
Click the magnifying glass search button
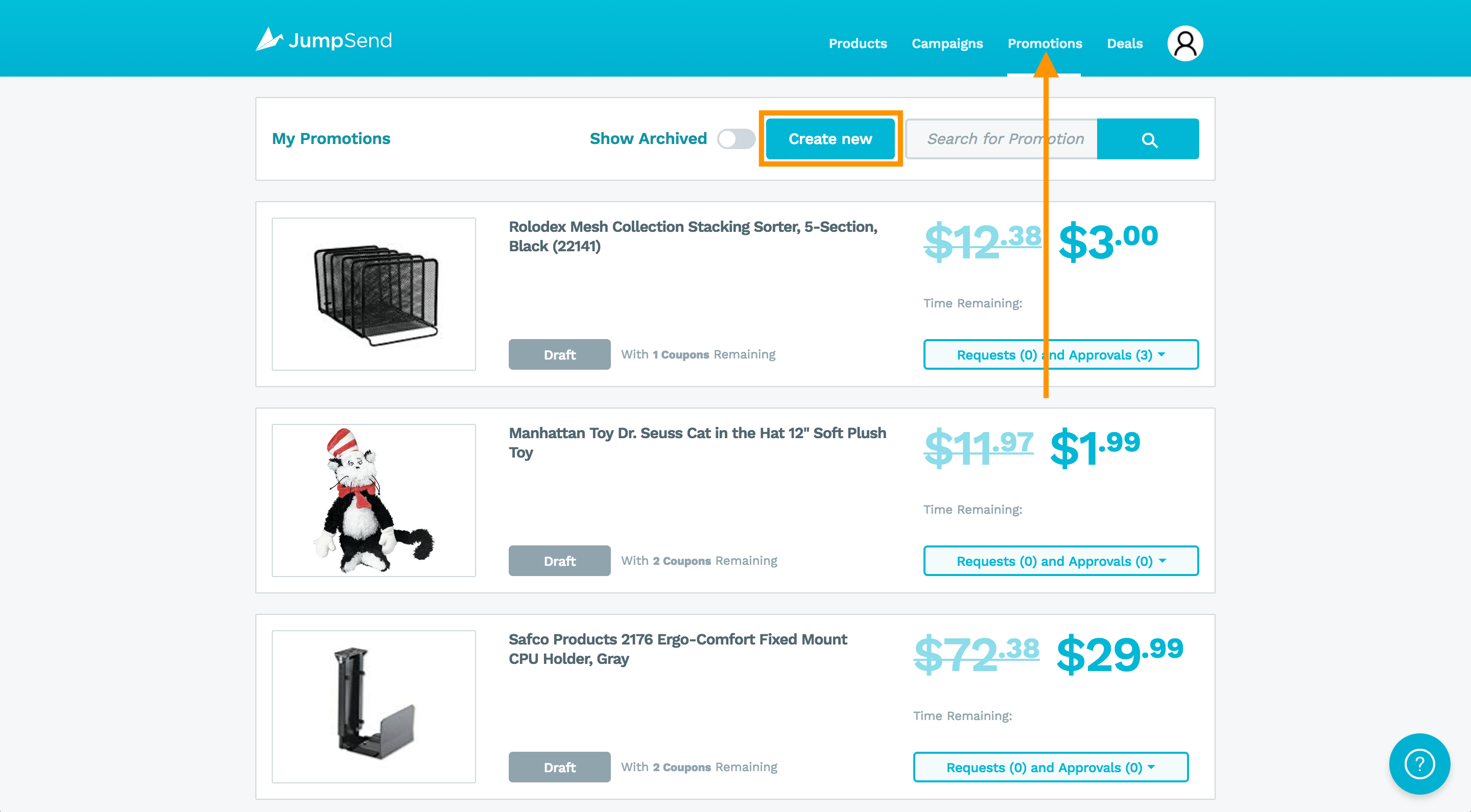[1148, 139]
